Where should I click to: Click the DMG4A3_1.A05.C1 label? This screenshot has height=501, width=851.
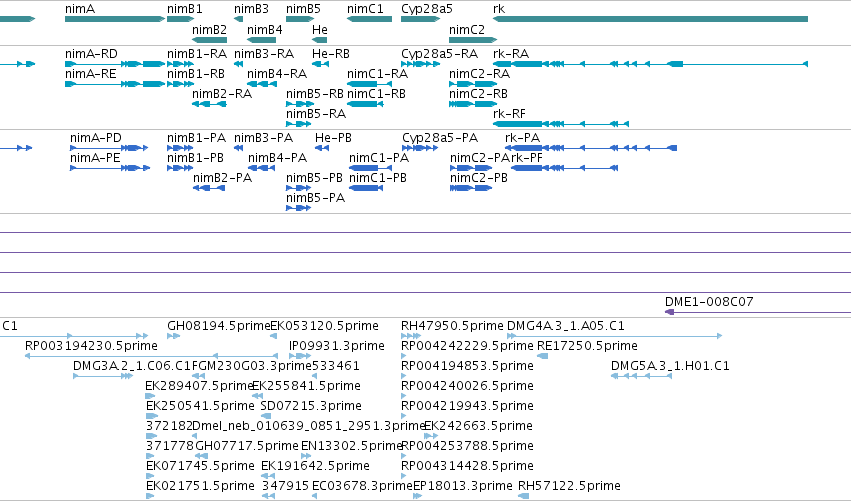(x=566, y=326)
